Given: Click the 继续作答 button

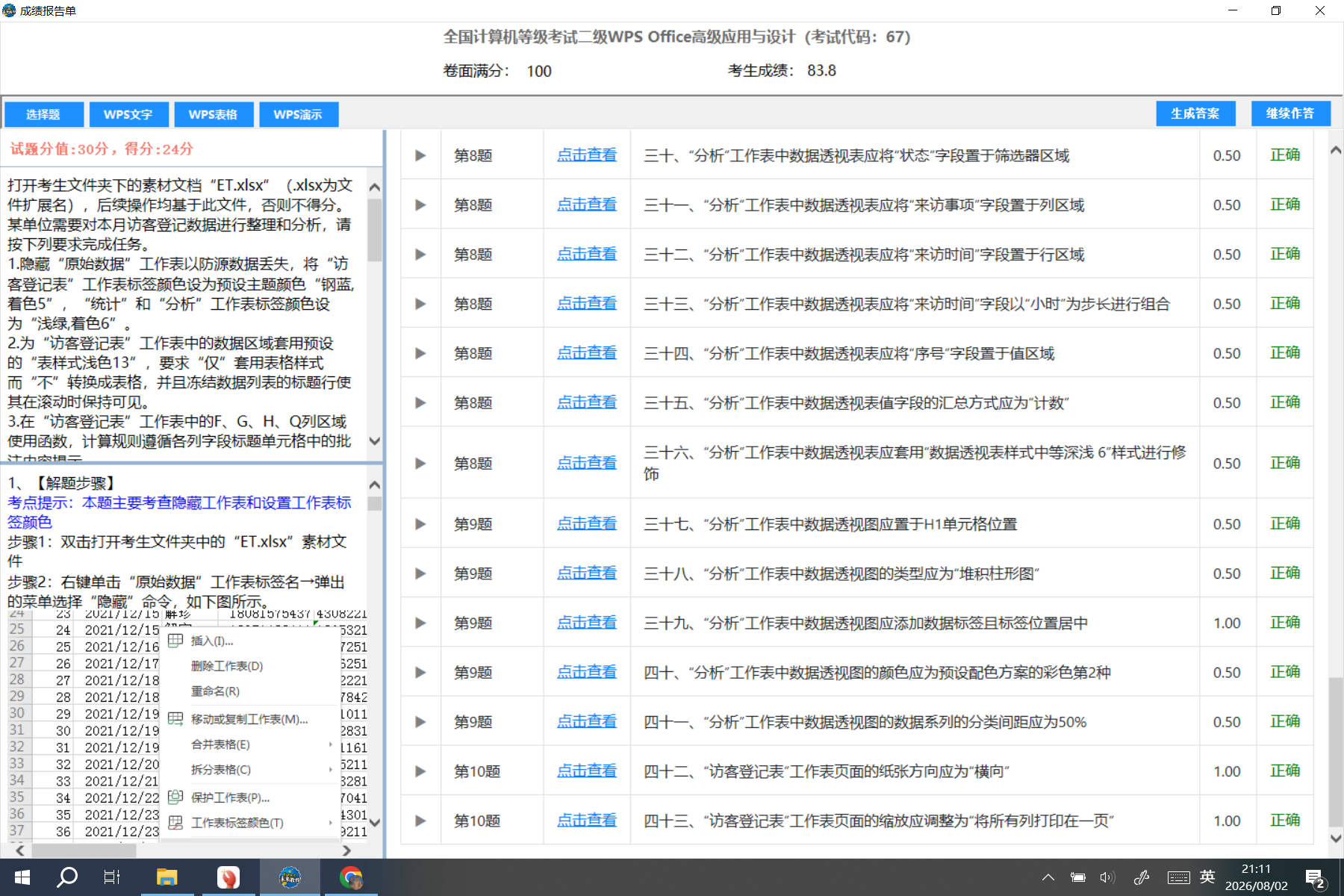Looking at the screenshot, I should click(1291, 113).
